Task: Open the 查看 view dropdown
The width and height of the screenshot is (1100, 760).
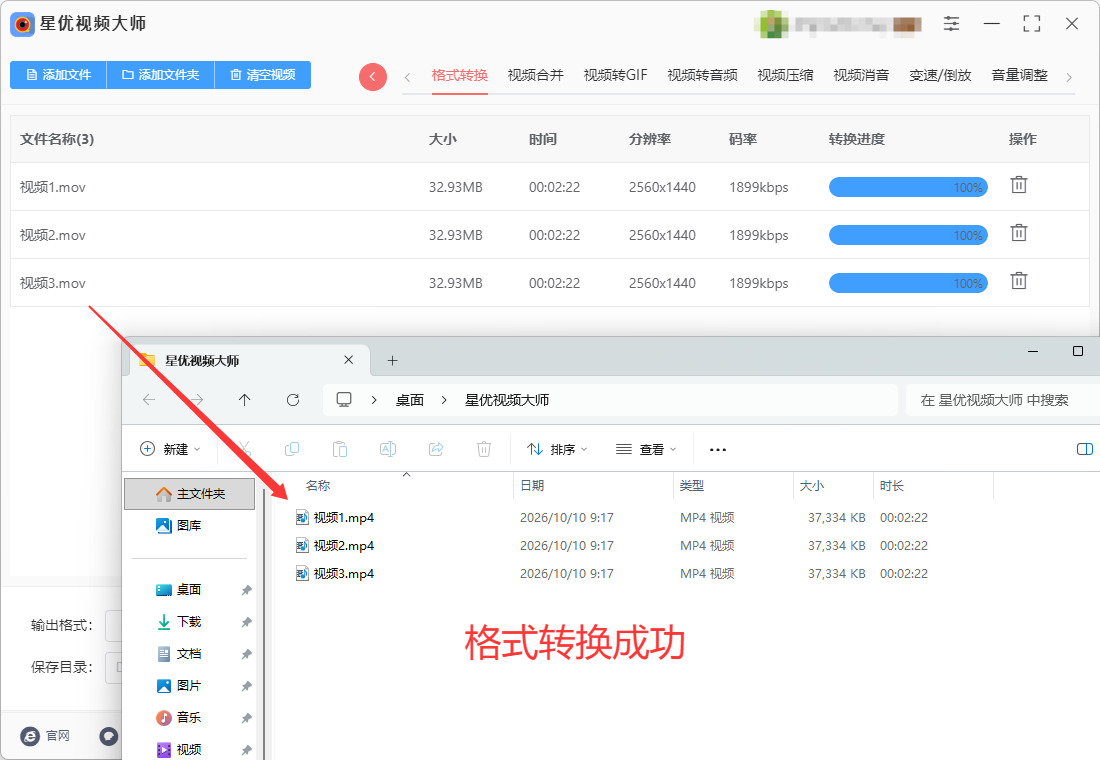Action: (645, 449)
